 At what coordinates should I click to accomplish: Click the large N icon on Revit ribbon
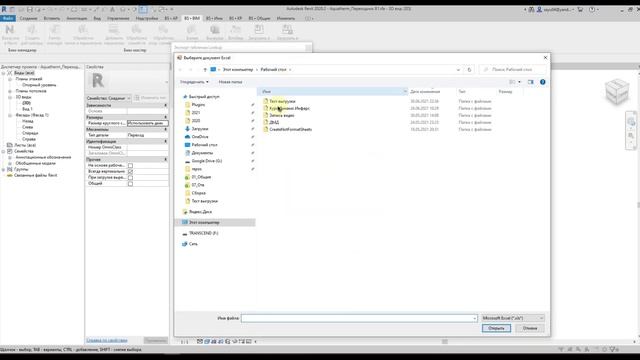click(10, 29)
